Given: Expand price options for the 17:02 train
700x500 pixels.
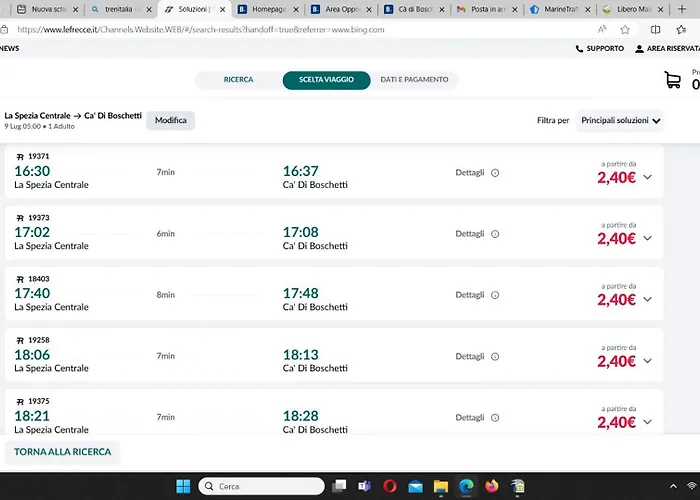Looking at the screenshot, I should point(647,238).
